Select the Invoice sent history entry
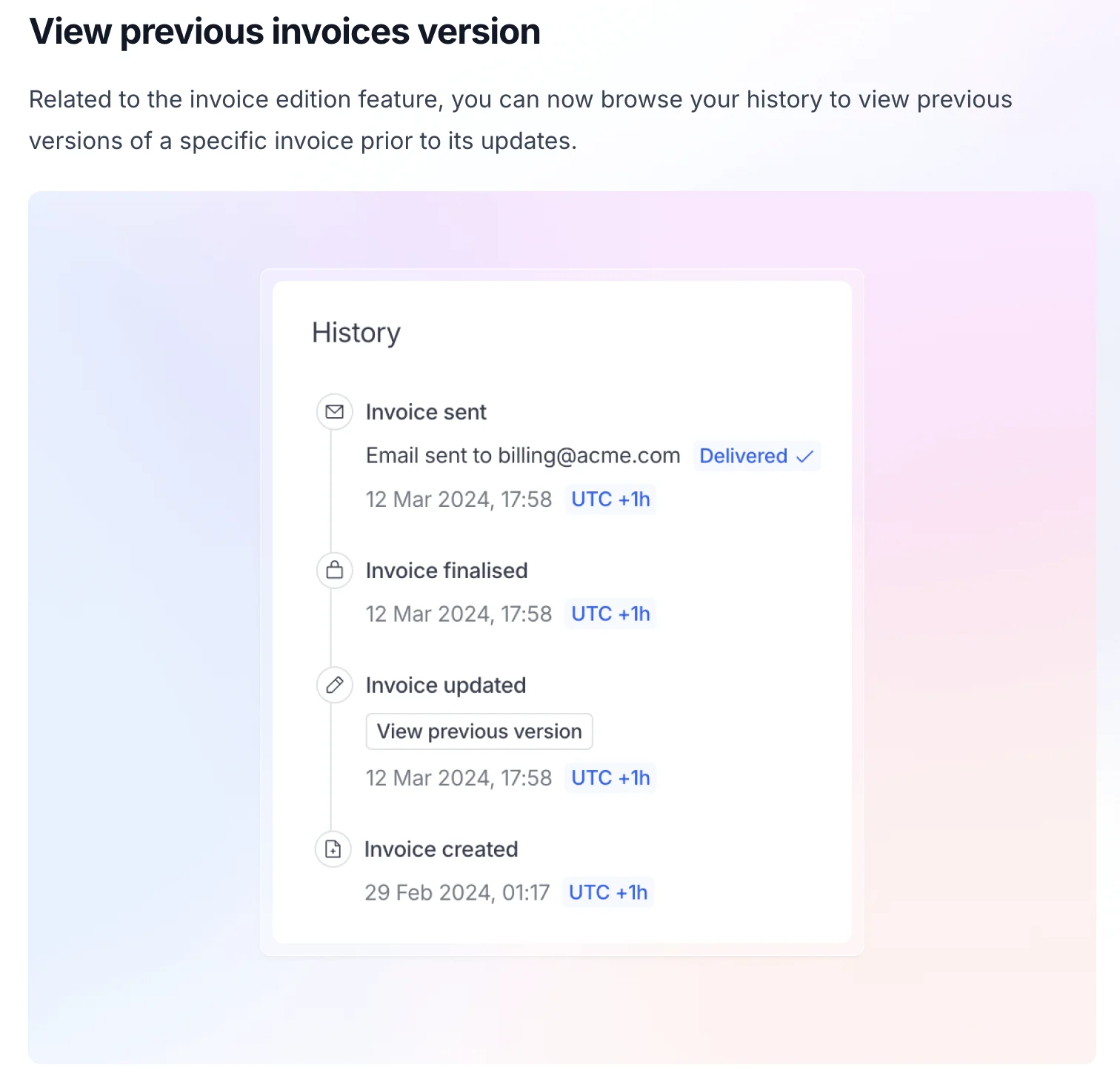 pyautogui.click(x=426, y=412)
